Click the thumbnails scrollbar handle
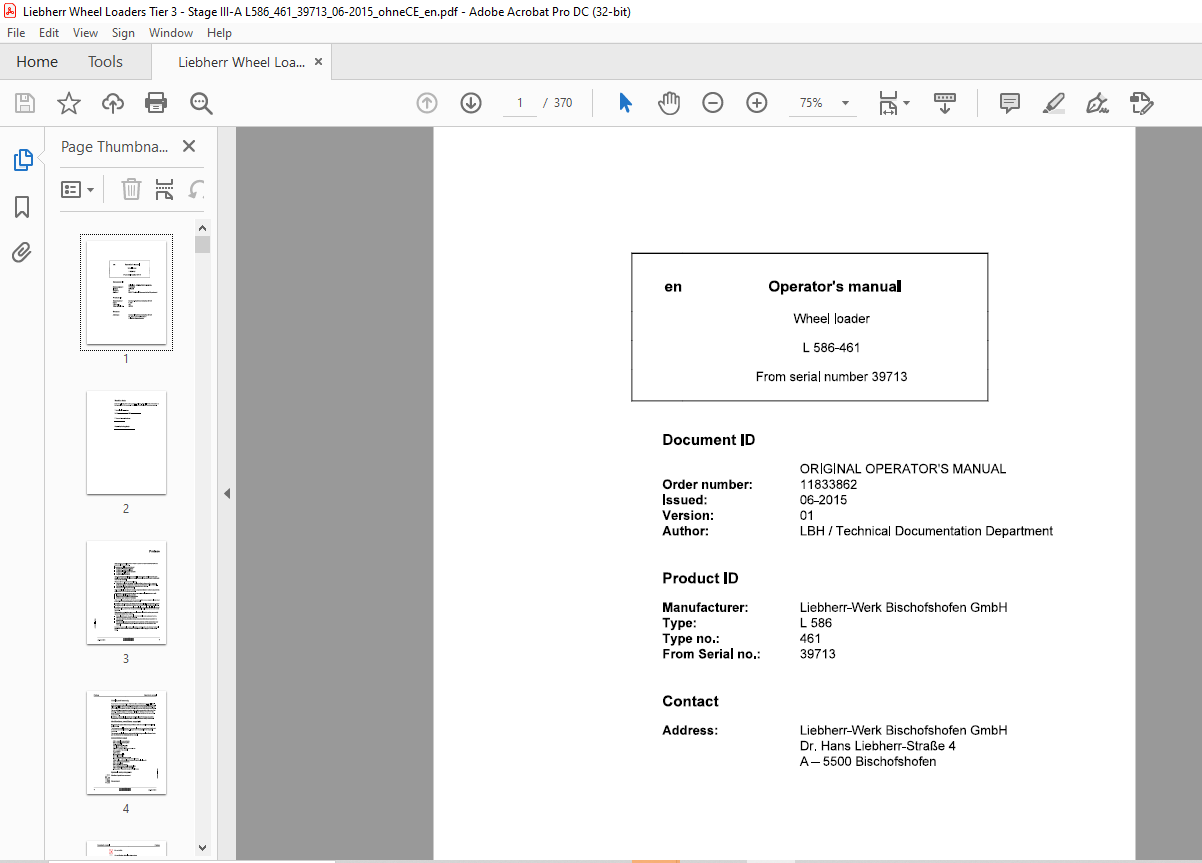The image size is (1202, 863). pos(203,245)
